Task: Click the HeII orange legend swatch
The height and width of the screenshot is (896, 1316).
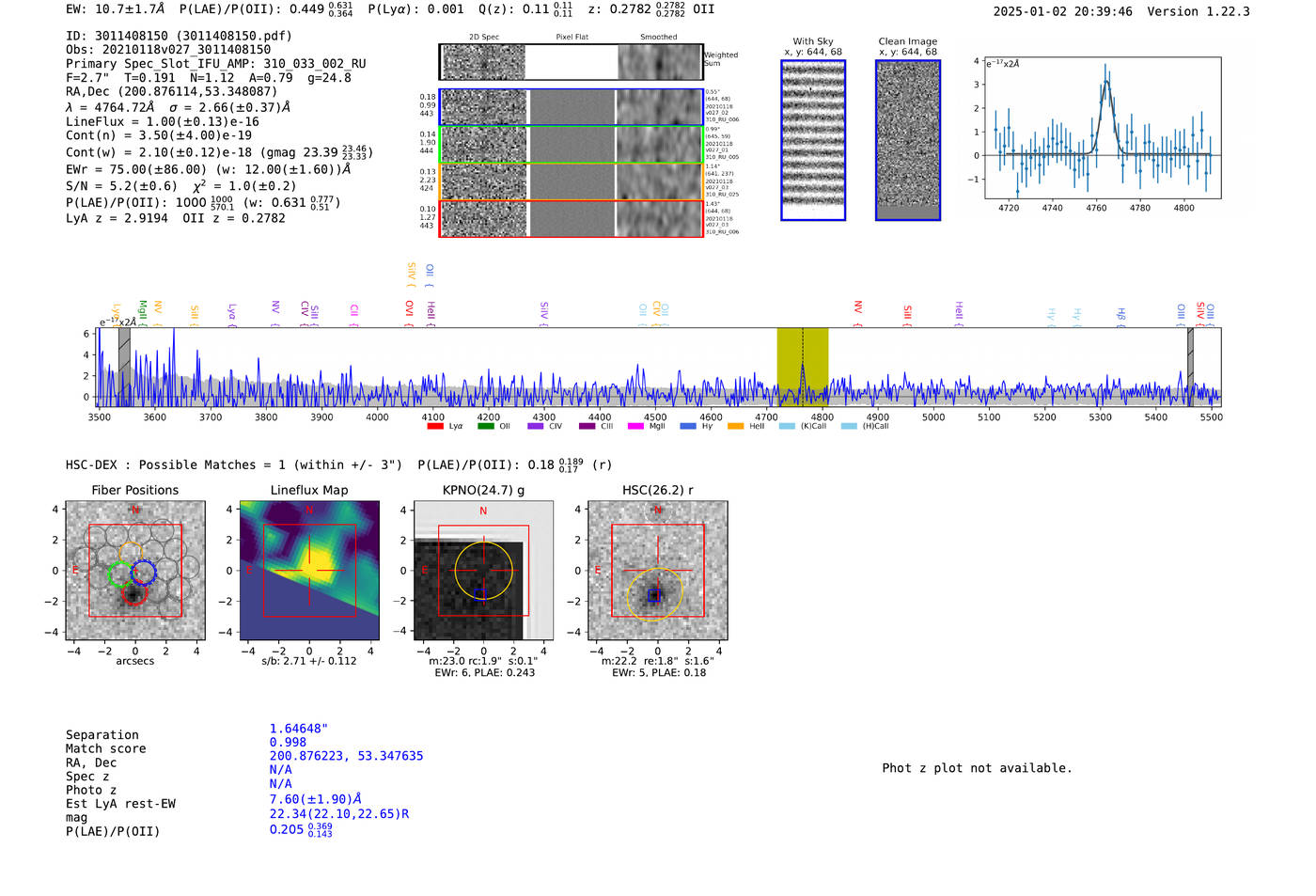Action: tap(735, 427)
